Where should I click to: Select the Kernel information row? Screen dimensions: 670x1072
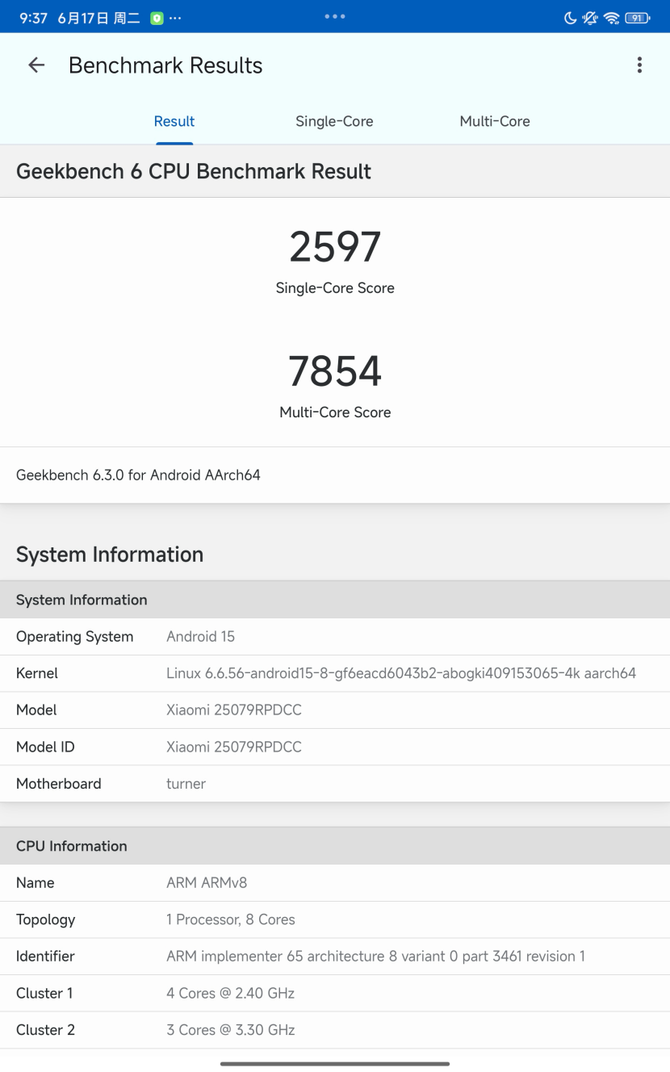pyautogui.click(x=335, y=673)
